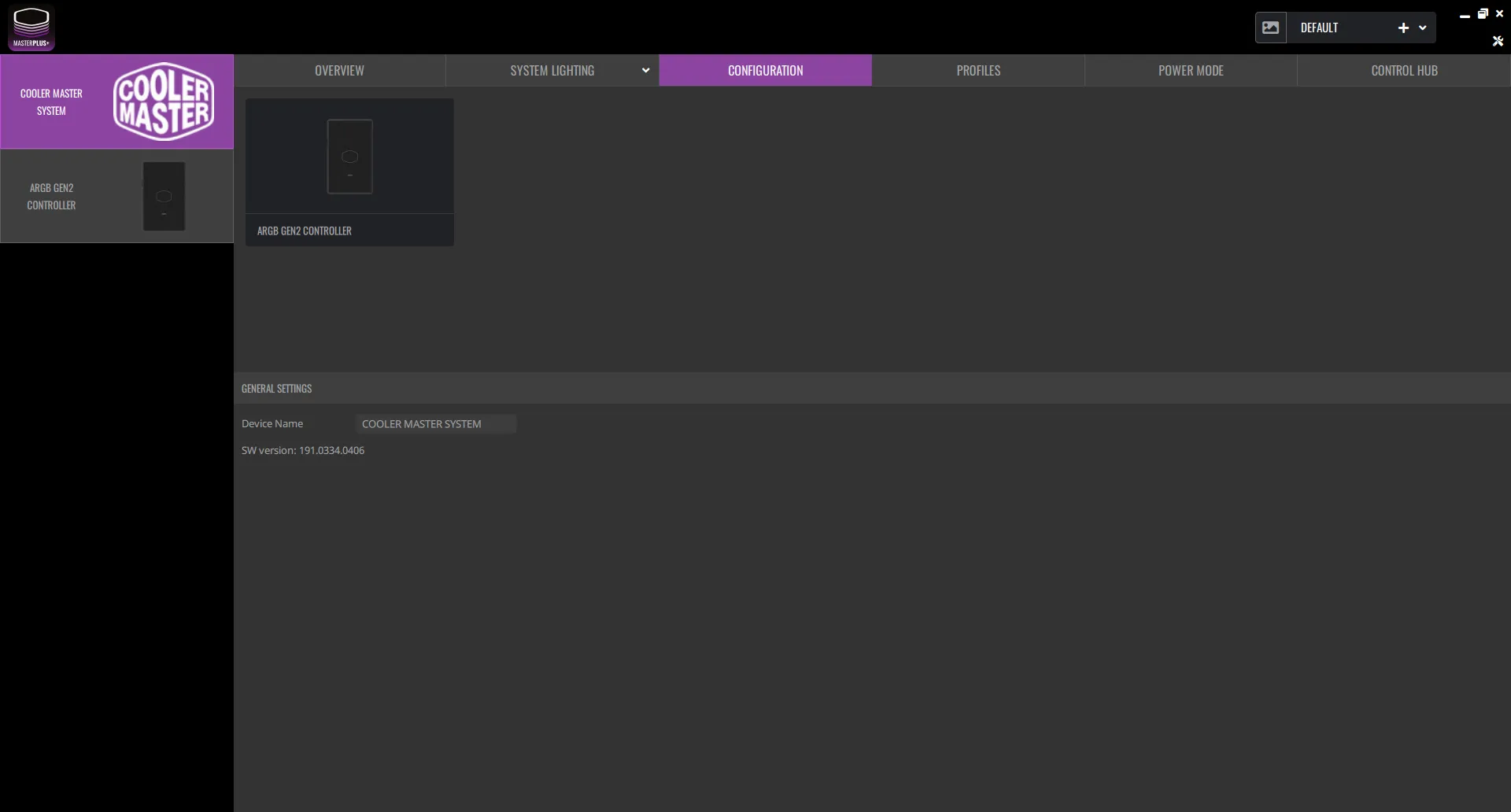This screenshot has height=812, width=1511.
Task: Expand the System Lighting dropdown chevron
Action: tap(645, 70)
